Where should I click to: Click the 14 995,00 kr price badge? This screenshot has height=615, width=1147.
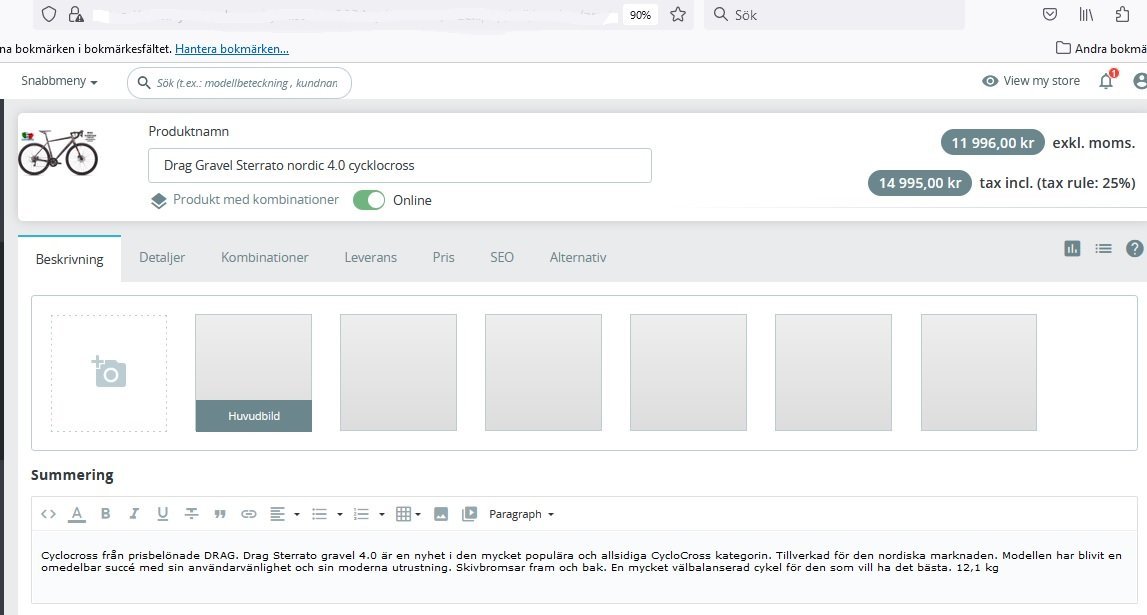point(920,183)
